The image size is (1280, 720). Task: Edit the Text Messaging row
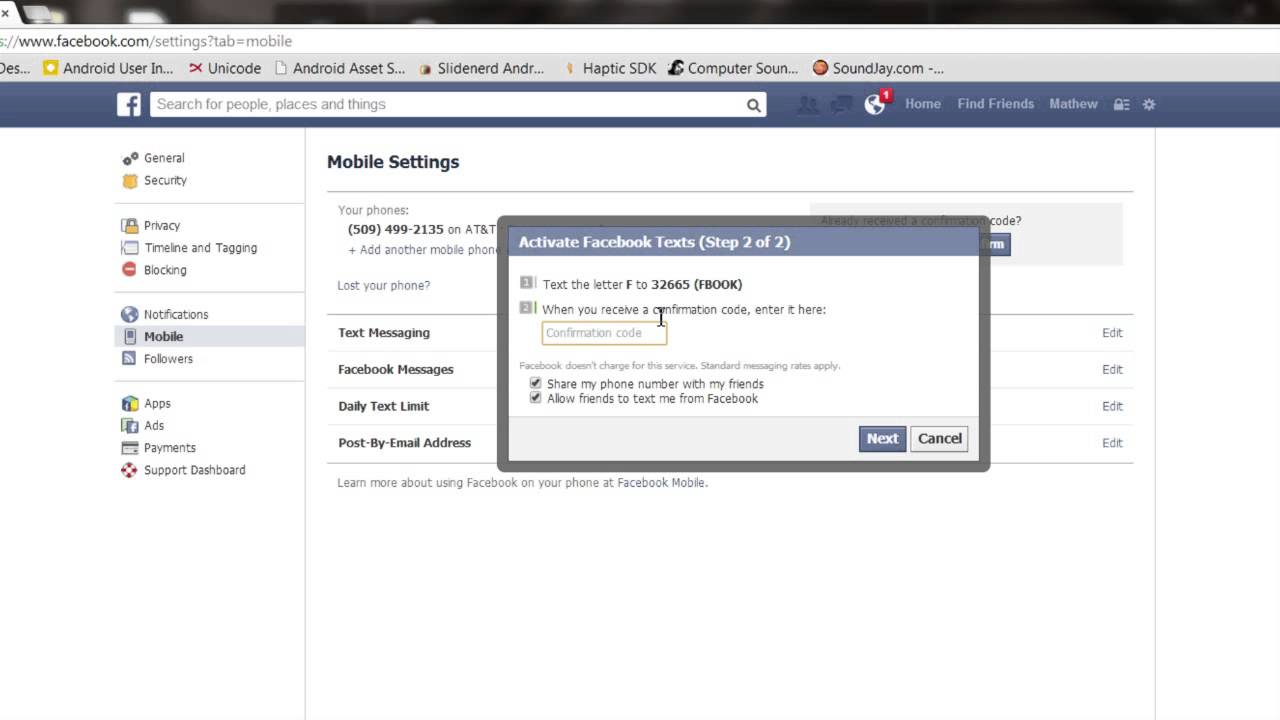(x=1112, y=333)
